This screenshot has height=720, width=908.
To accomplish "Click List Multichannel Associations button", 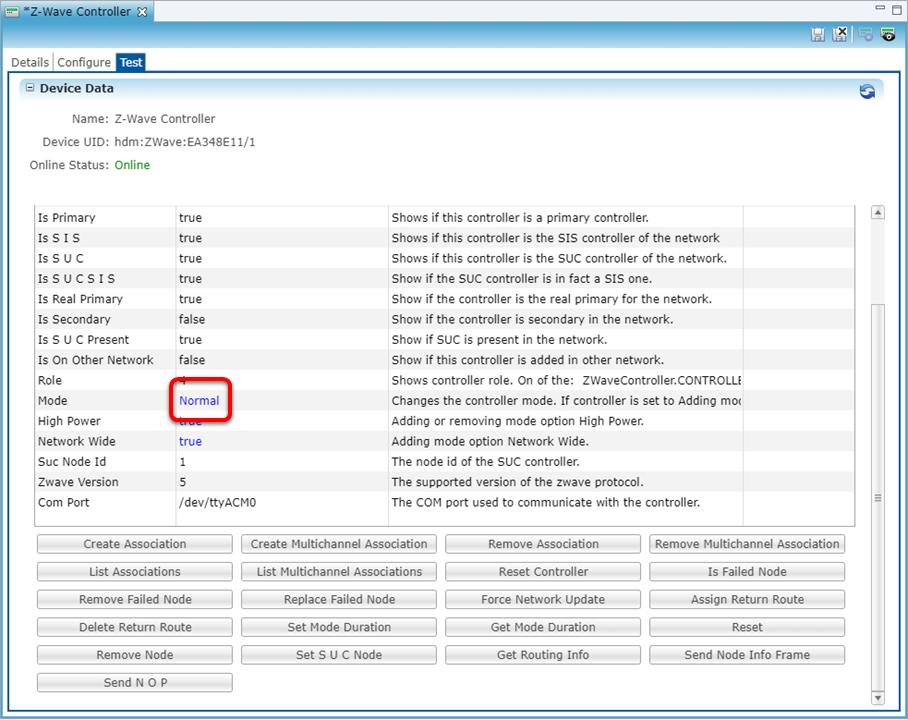I will [339, 572].
